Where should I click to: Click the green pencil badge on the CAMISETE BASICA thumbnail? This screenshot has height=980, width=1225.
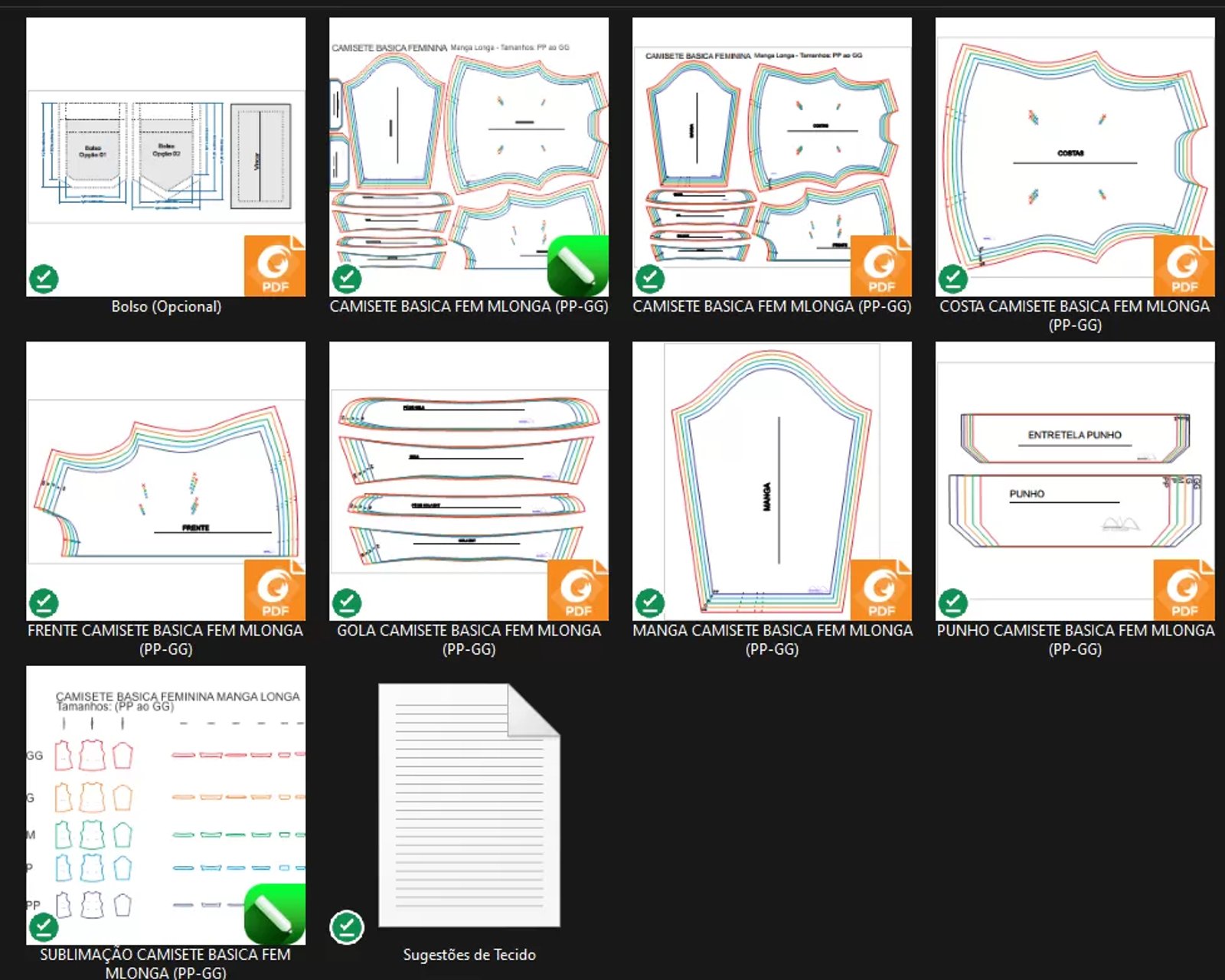(577, 266)
